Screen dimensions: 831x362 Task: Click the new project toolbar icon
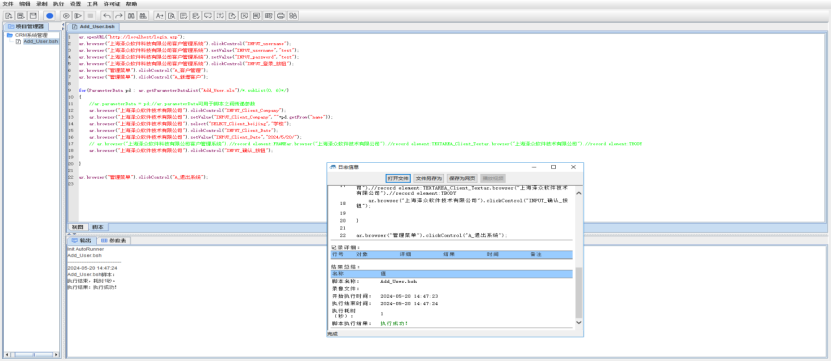coord(8,15)
